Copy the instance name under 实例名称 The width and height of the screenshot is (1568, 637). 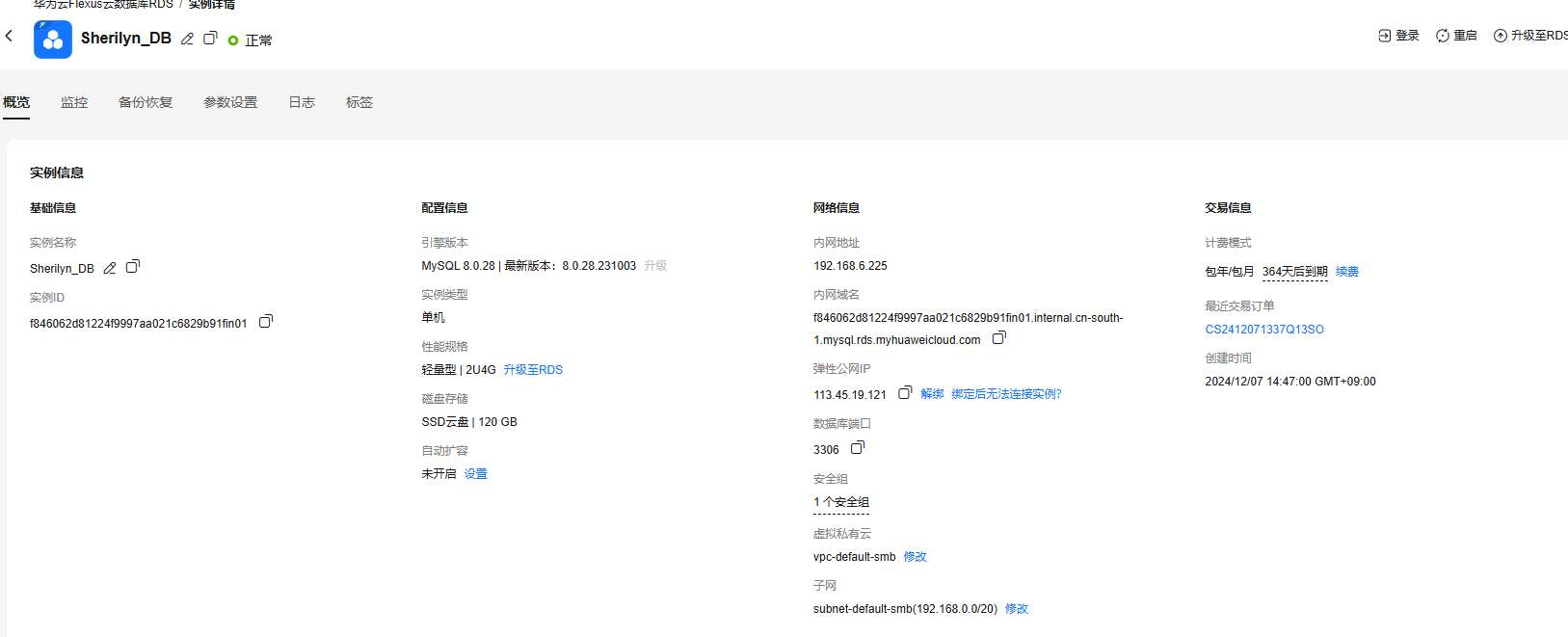click(x=133, y=267)
